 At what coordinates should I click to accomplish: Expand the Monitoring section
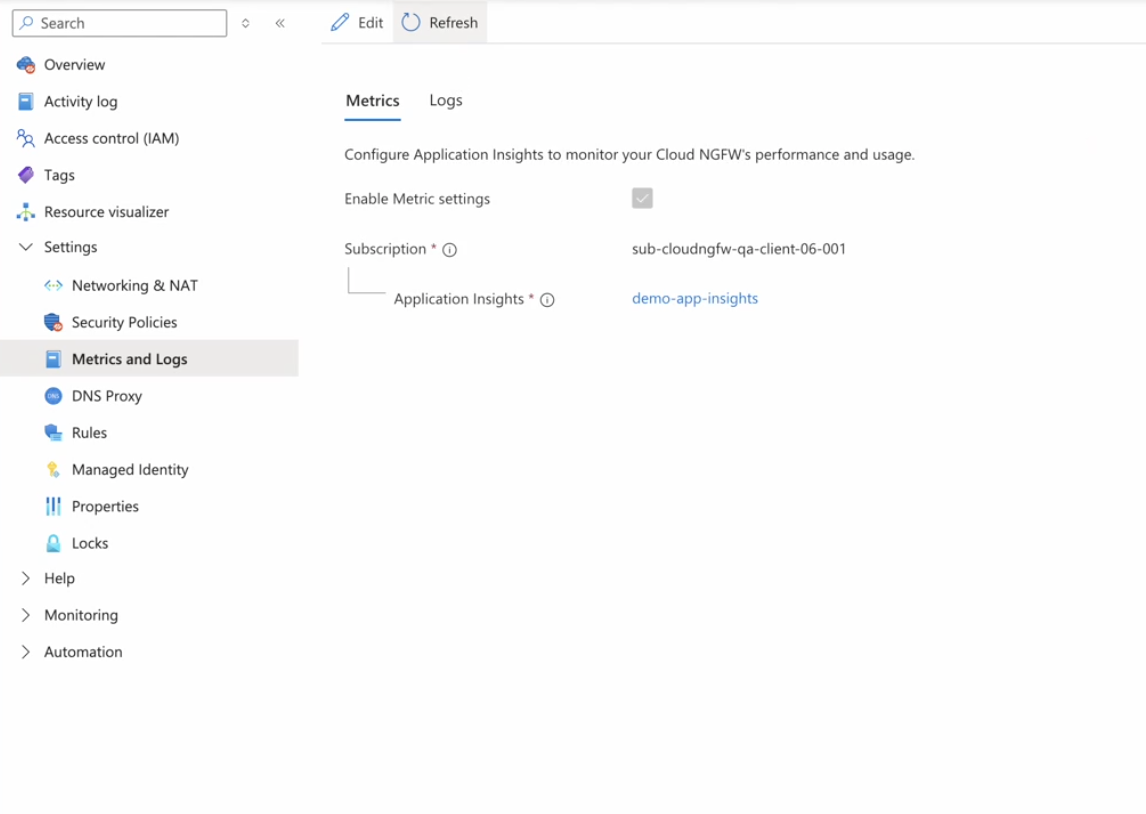[26, 615]
